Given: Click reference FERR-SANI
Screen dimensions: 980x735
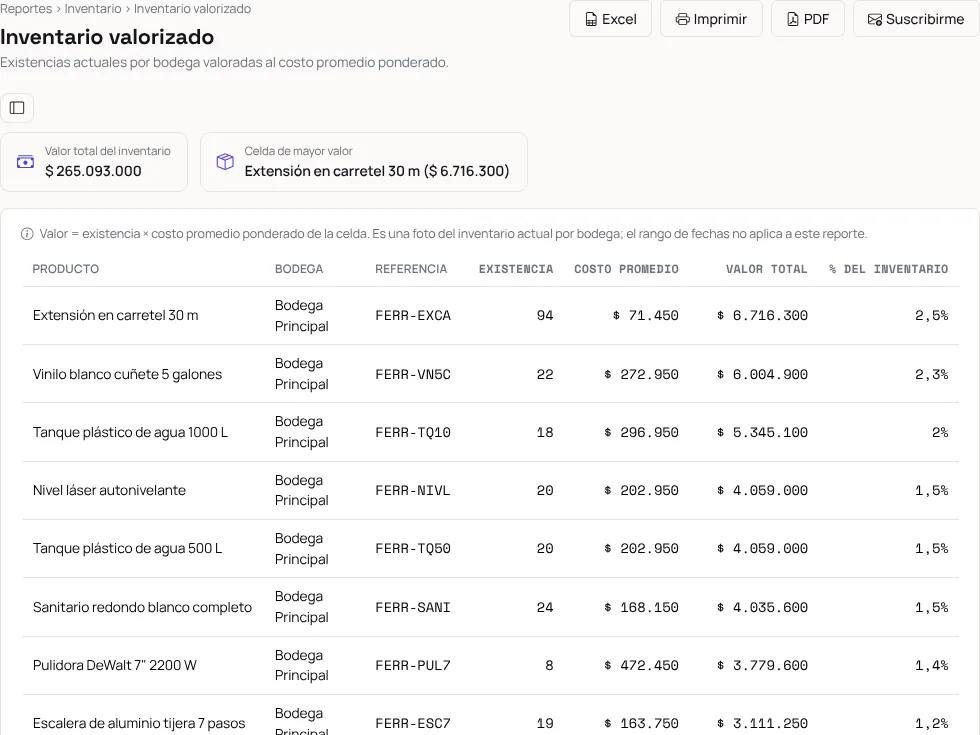Looking at the screenshot, I should point(413,608).
